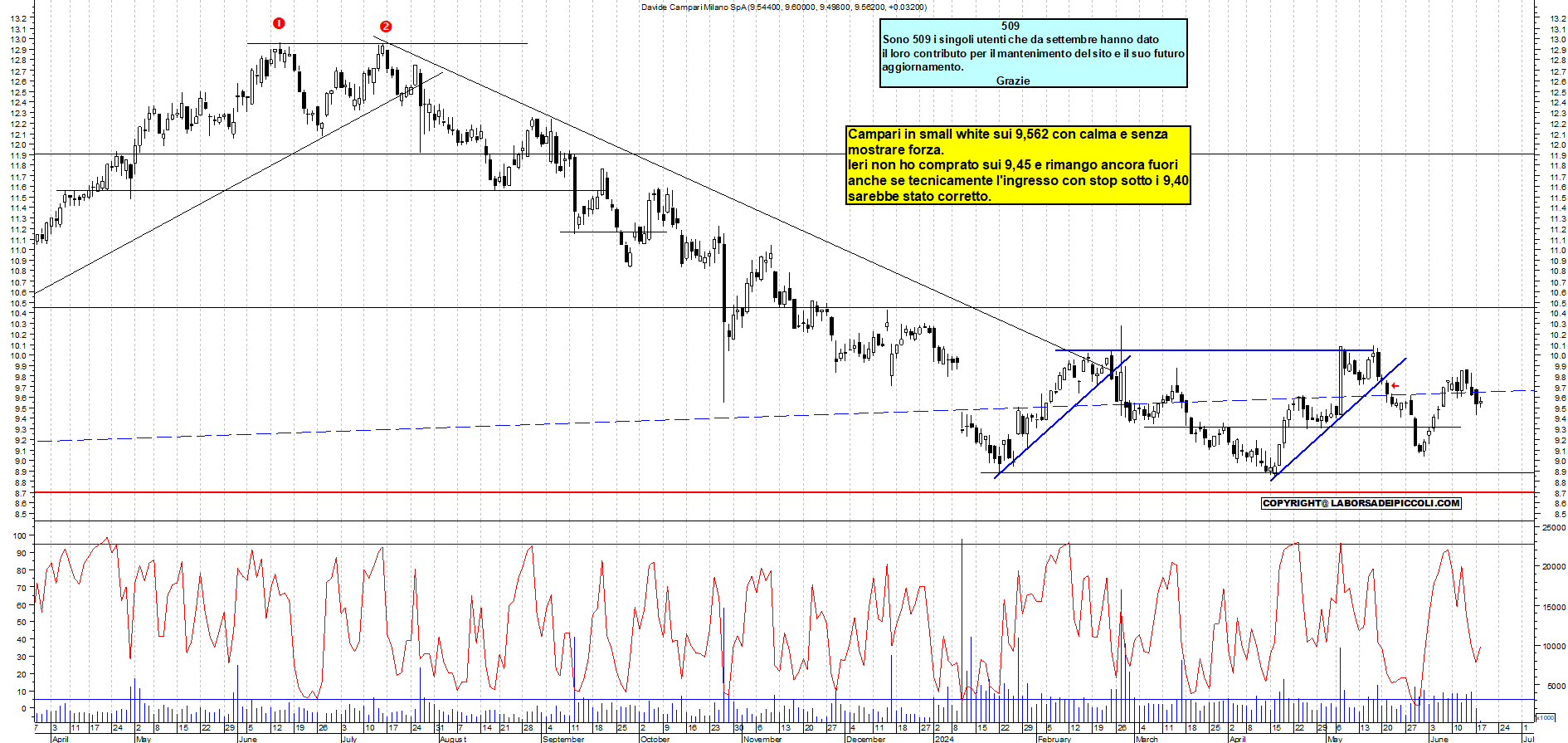This screenshot has width=1568, height=743.
Task: Click the "509" heading in the cyan box
Action: (x=1010, y=26)
